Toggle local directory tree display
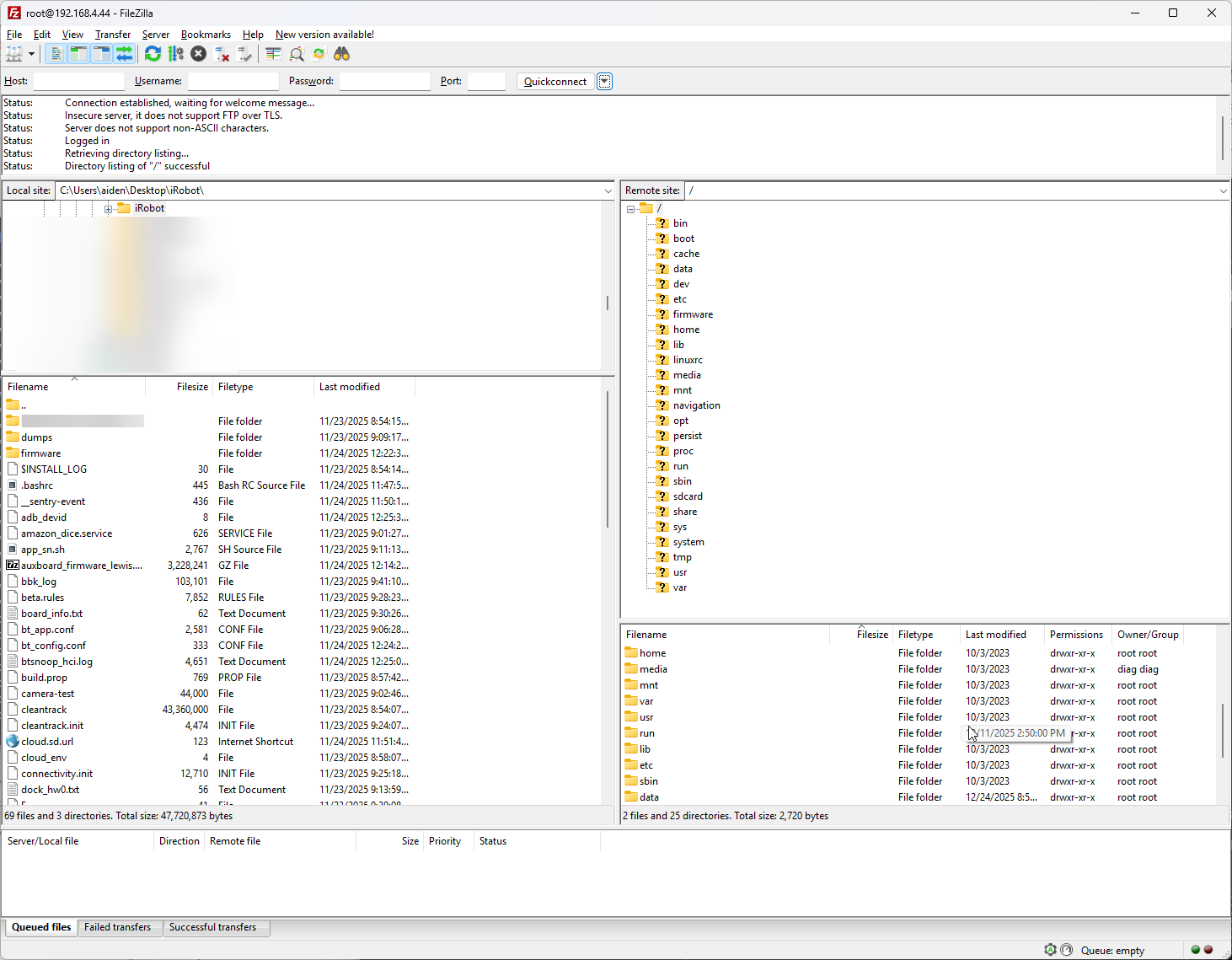 (78, 54)
